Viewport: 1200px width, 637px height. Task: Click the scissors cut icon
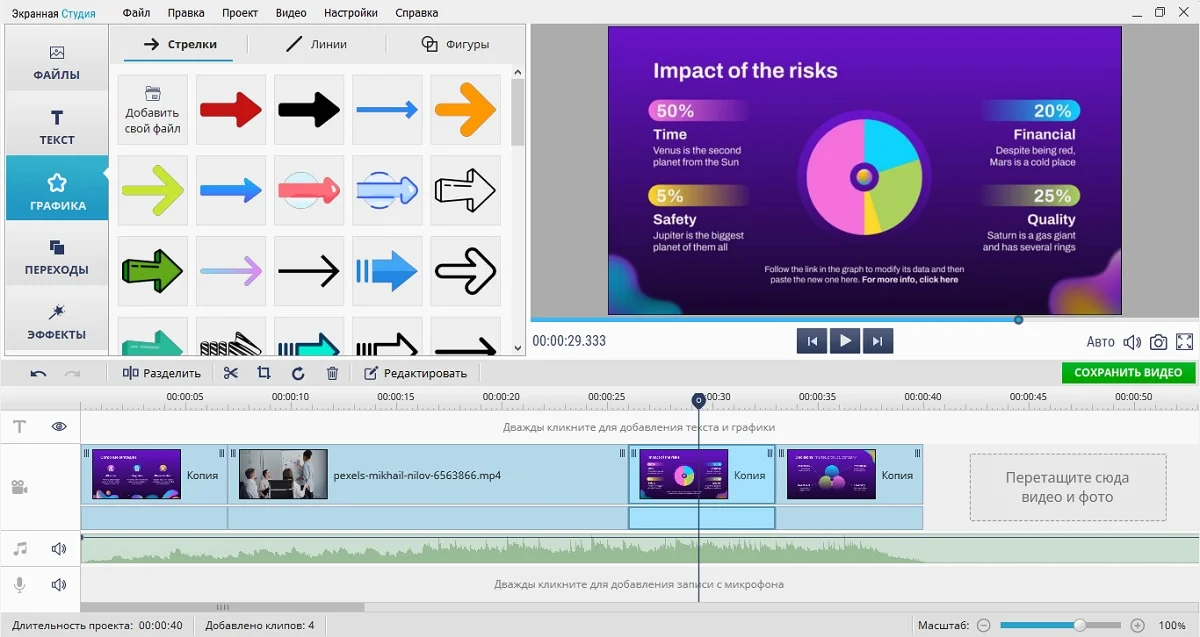click(231, 373)
